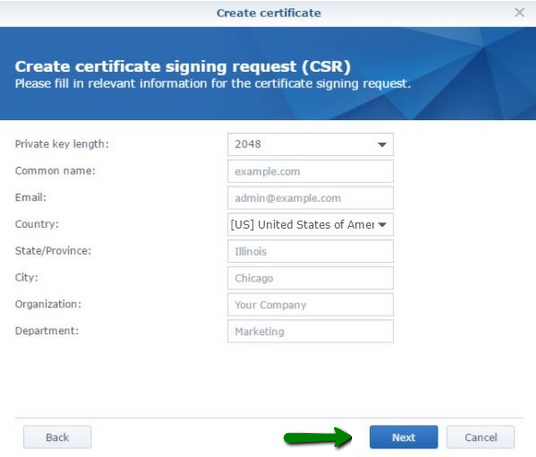This screenshot has width=536, height=457.
Task: Focus the Email input field
Action: 310,198
